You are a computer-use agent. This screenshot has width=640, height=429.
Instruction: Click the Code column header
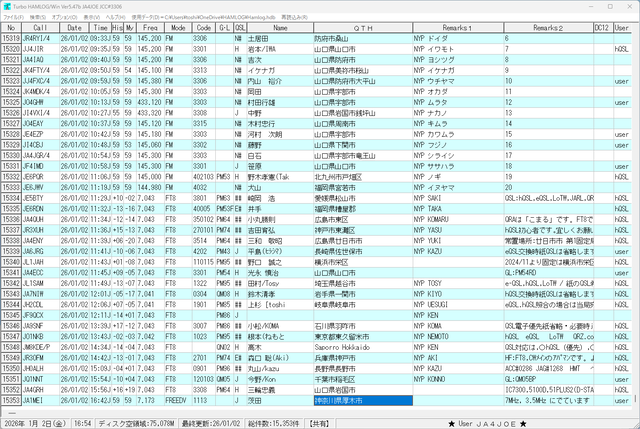point(204,28)
